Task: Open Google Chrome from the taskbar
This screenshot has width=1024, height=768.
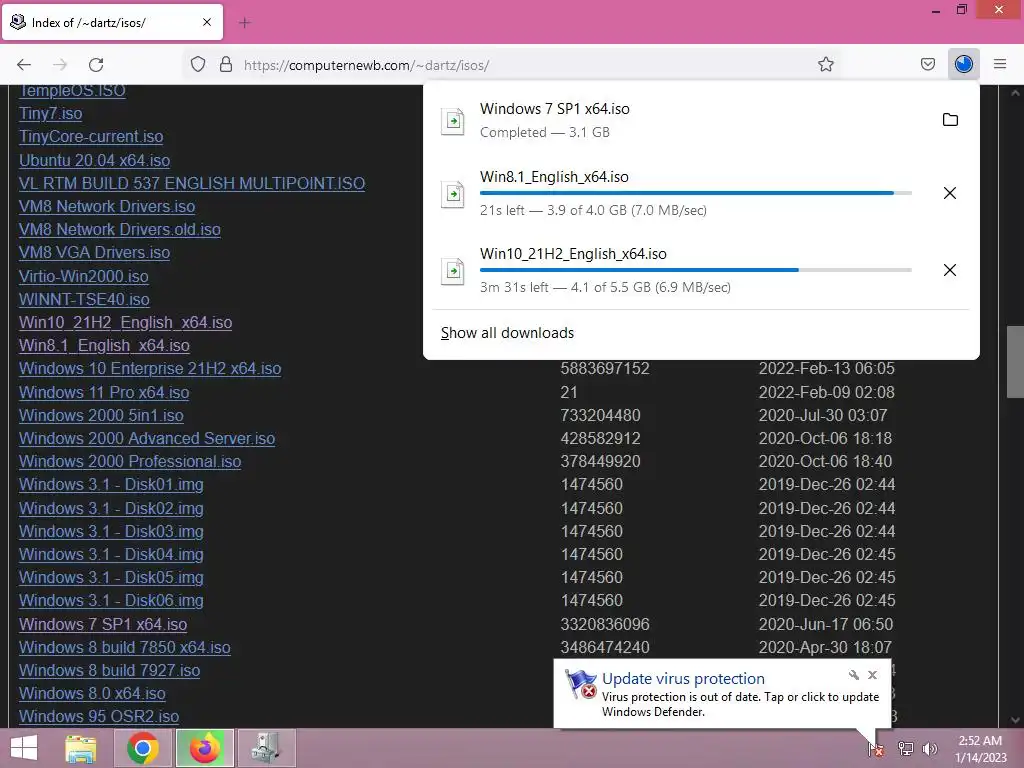Action: pyautogui.click(x=143, y=748)
